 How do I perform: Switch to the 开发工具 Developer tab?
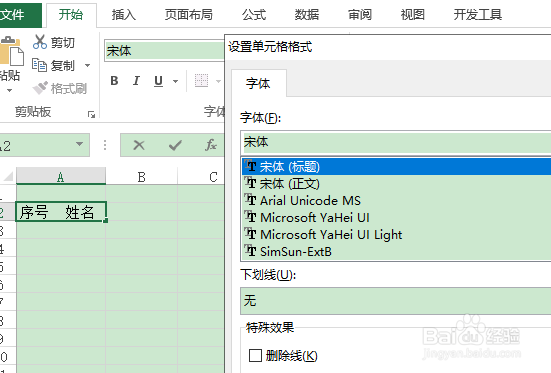(478, 15)
